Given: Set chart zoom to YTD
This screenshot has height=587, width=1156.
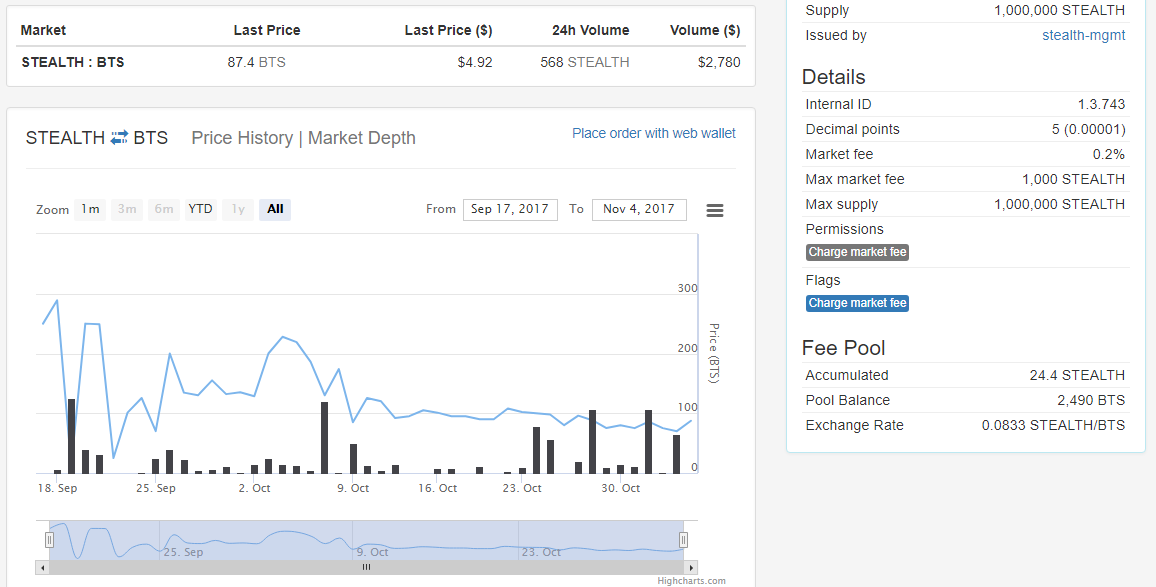Looking at the screenshot, I should pos(200,209).
